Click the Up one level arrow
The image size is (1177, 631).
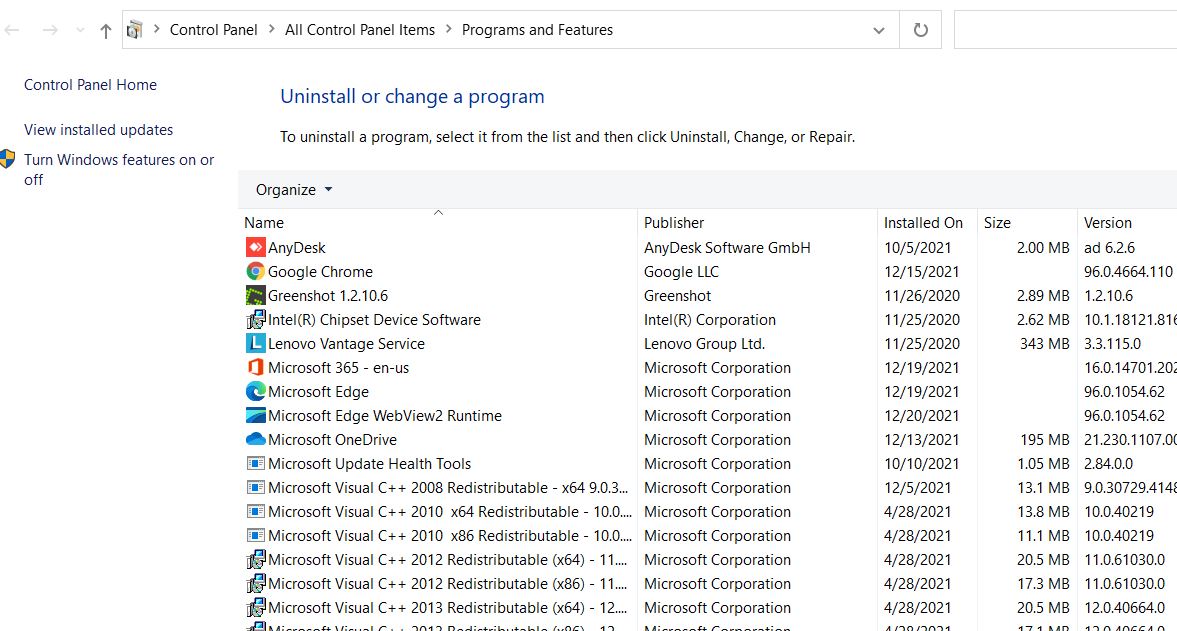pyautogui.click(x=105, y=31)
